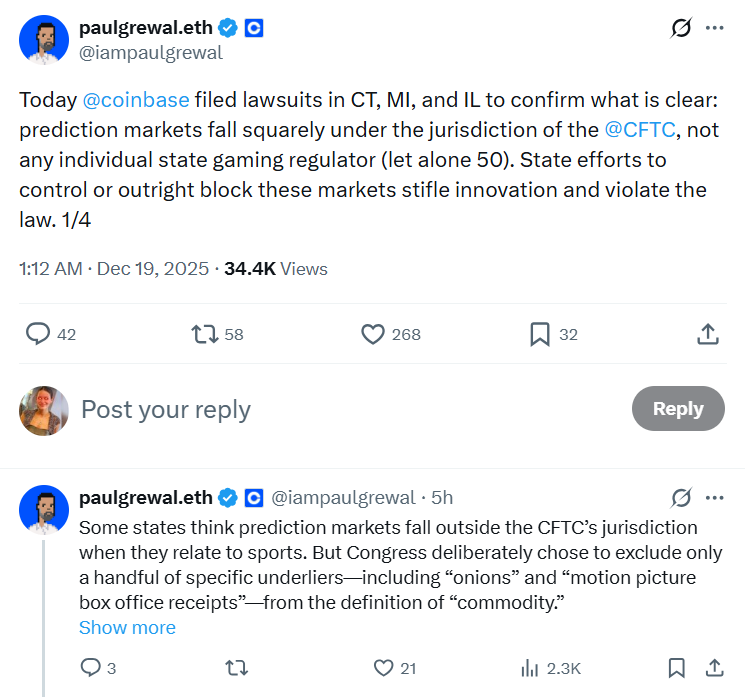Share the main post via the share icon
The width and height of the screenshot is (745, 697).
tap(707, 334)
